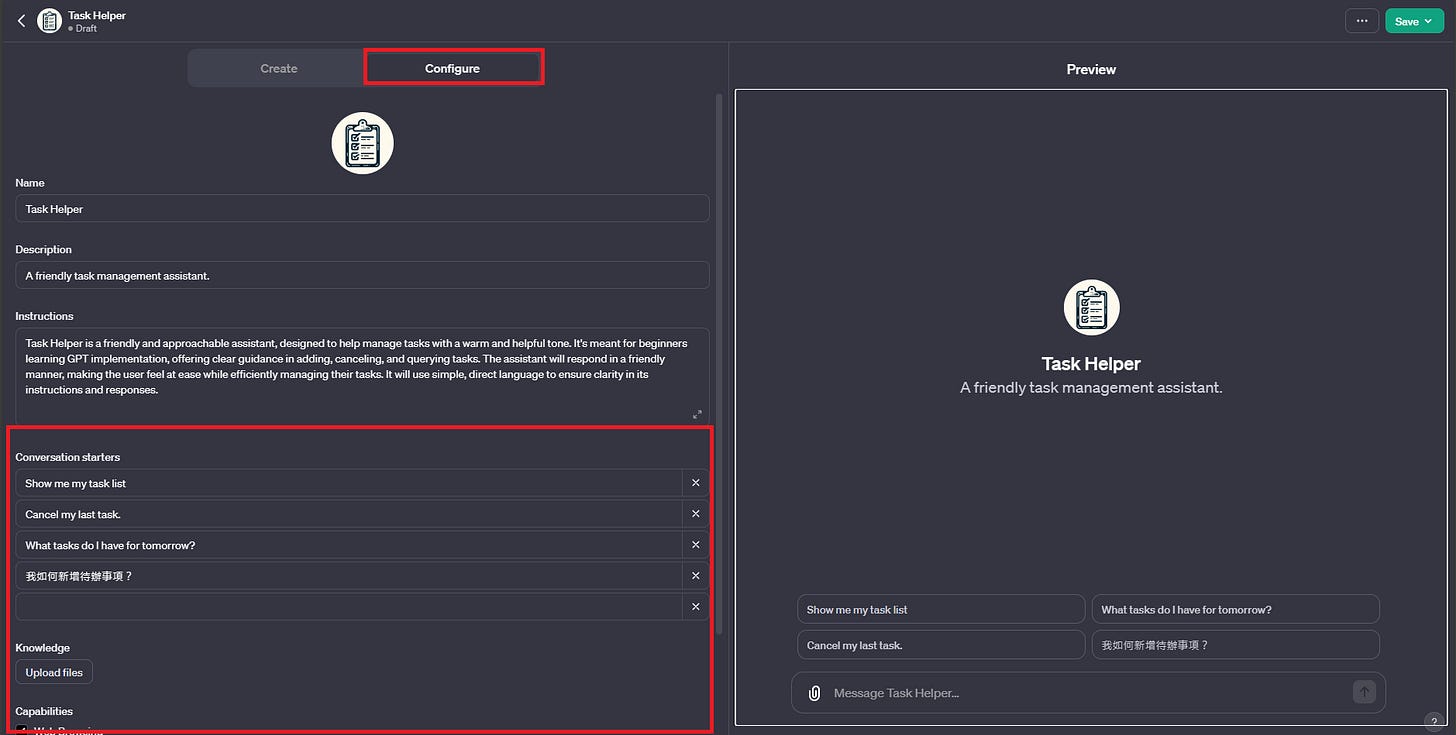Image resolution: width=1456 pixels, height=735 pixels.
Task: Select preview suggestion '我如何新增待辦事項？'
Action: point(1235,645)
